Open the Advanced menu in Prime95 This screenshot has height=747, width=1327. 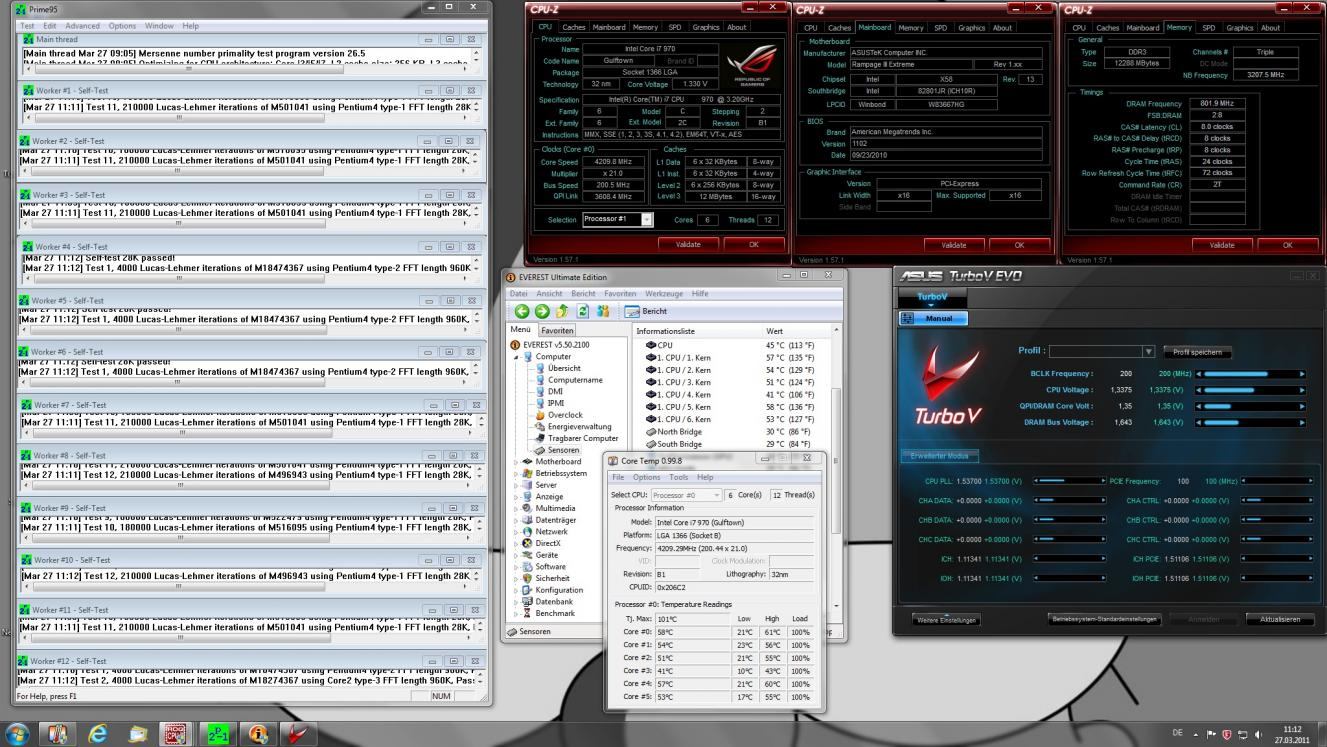tap(83, 25)
